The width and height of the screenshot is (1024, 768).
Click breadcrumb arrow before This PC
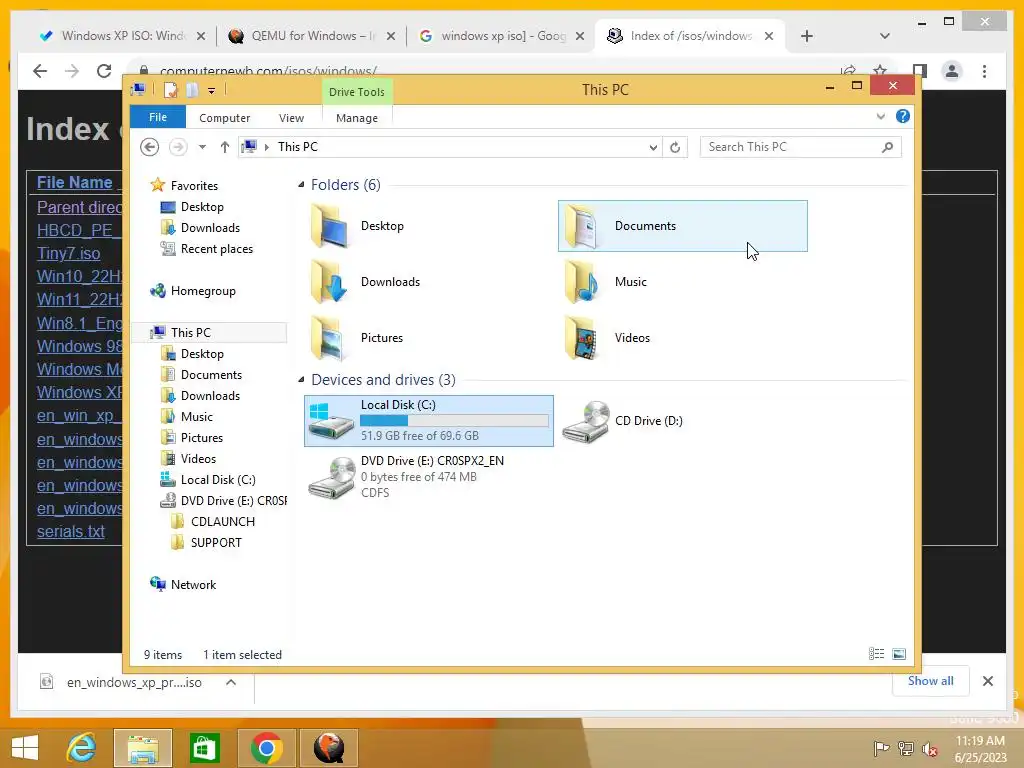(x=266, y=147)
